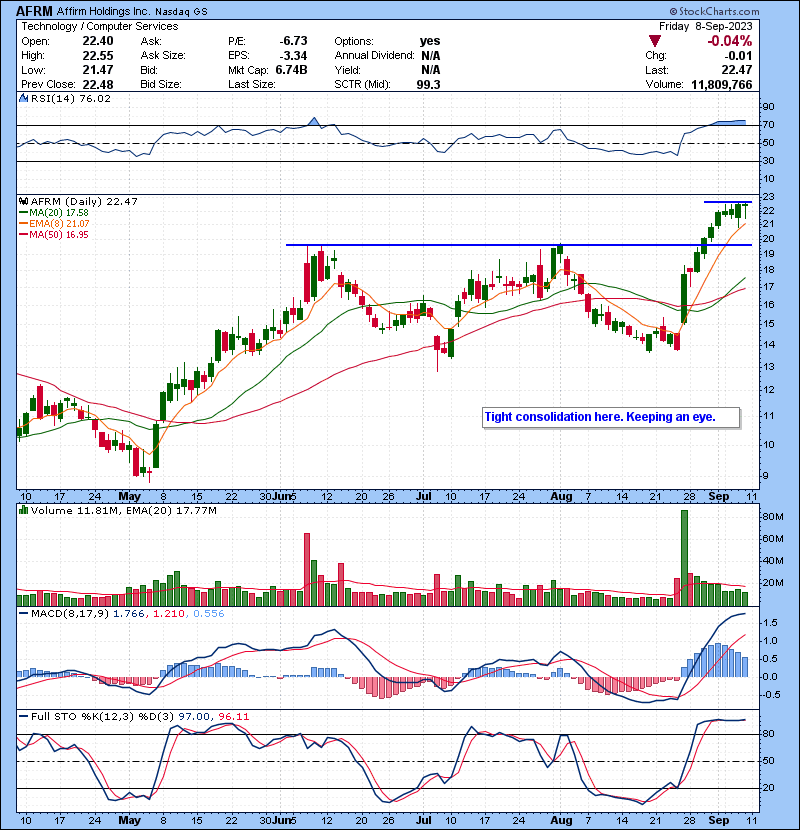This screenshot has height=830, width=800.
Task: Click the Annual Dividend N/A value
Action: click(430, 56)
